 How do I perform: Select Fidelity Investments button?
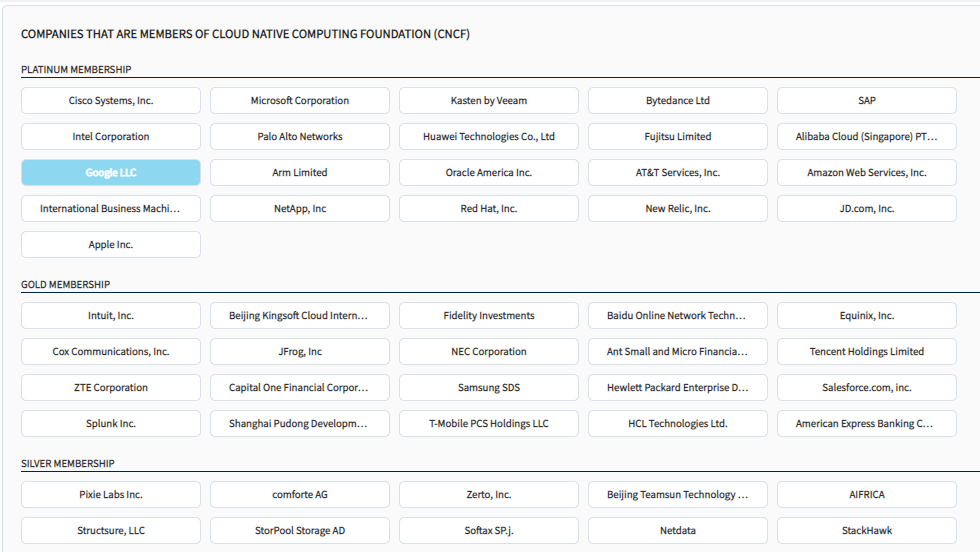tap(489, 316)
